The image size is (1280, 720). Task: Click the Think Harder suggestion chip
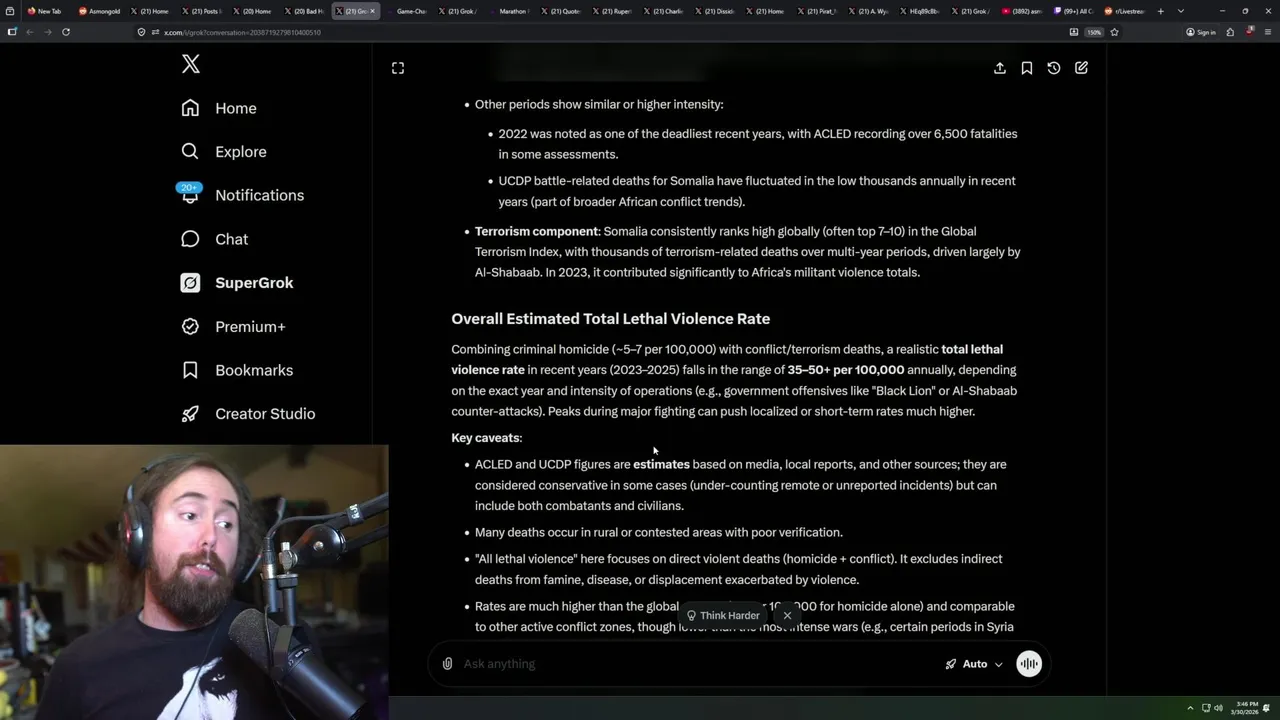(722, 616)
